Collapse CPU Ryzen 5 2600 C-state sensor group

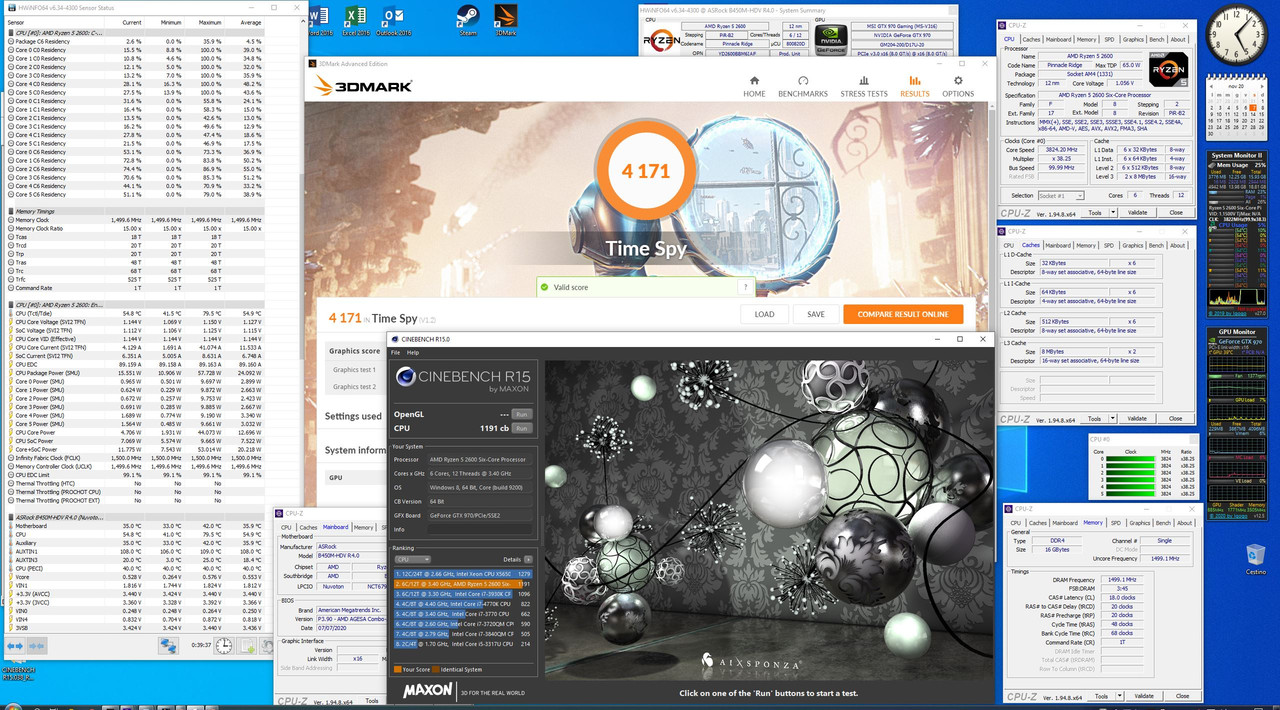(10, 32)
